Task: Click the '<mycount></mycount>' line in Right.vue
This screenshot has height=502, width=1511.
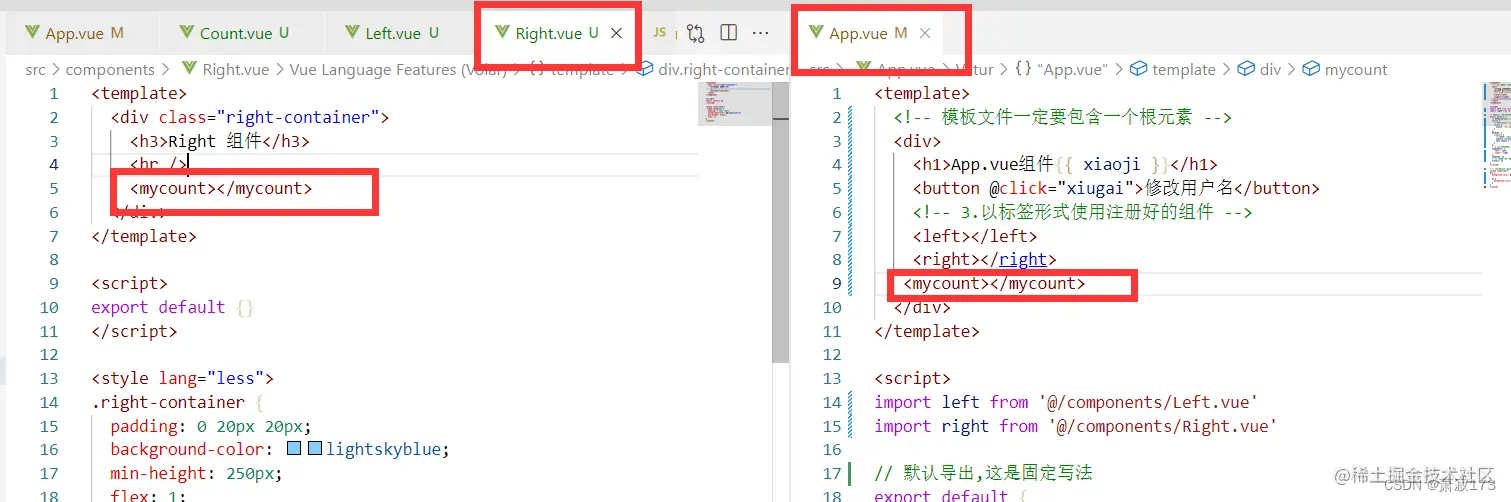Action: coord(221,188)
